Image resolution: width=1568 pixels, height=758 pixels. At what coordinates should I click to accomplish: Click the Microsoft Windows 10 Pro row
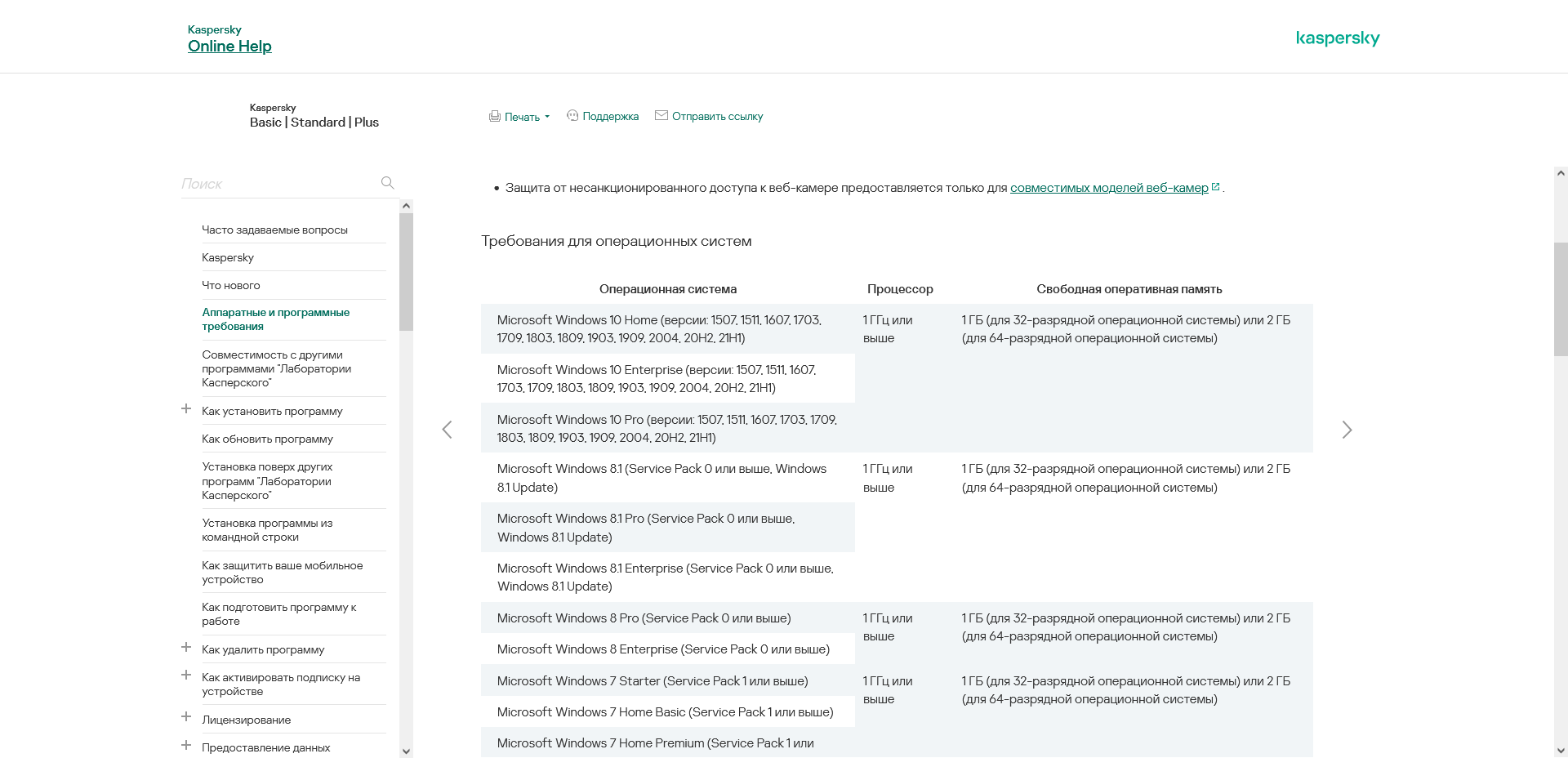(668, 429)
